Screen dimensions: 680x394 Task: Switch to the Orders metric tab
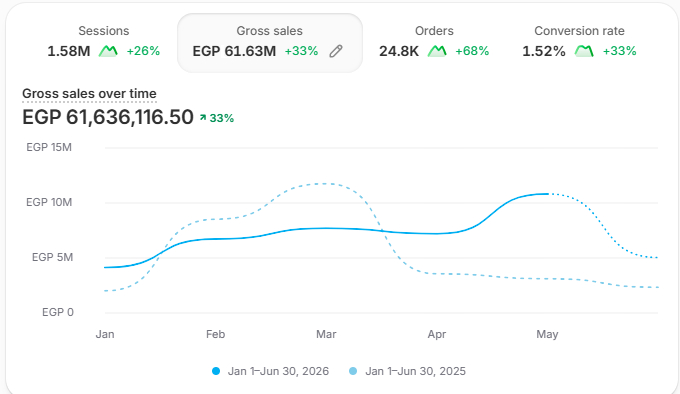click(434, 42)
